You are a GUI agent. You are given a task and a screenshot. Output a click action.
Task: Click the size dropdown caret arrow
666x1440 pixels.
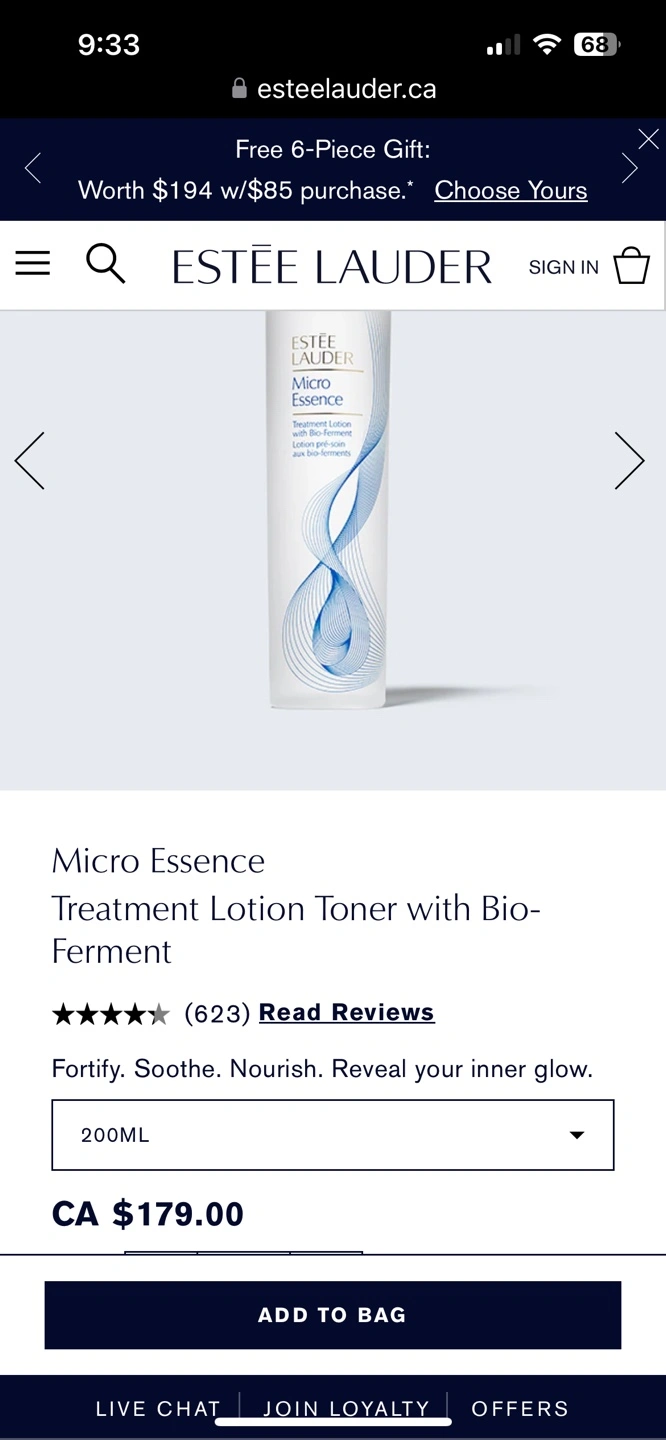point(576,1135)
